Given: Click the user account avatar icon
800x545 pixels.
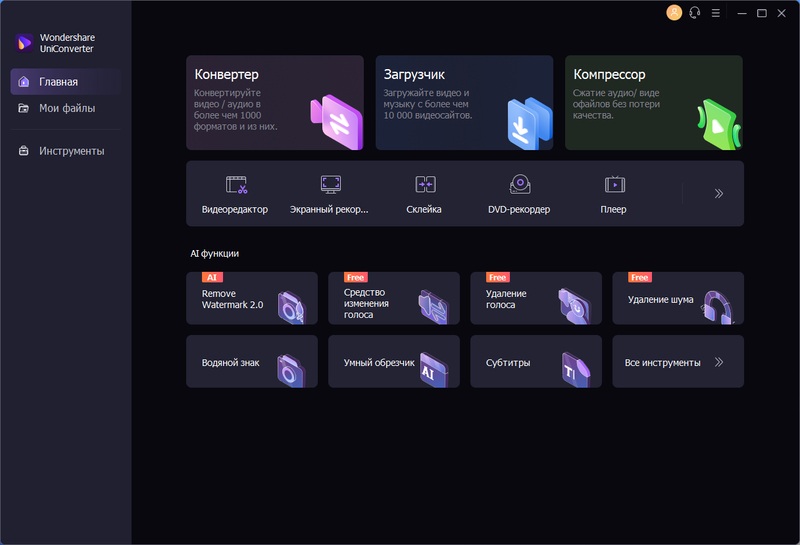Looking at the screenshot, I should [674, 13].
